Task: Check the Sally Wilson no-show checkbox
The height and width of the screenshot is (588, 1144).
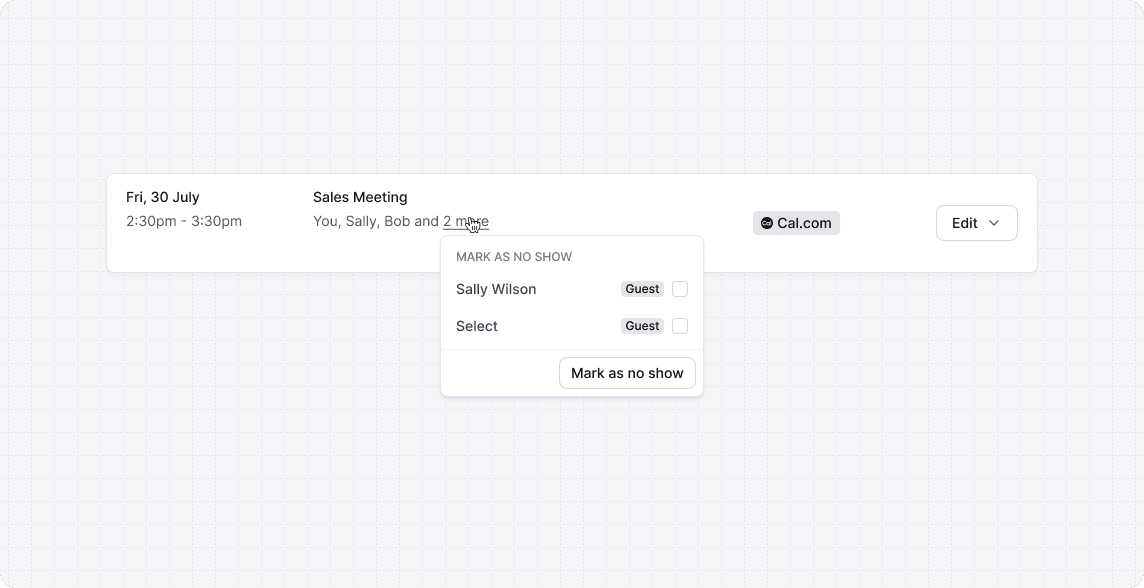Action: 679,289
